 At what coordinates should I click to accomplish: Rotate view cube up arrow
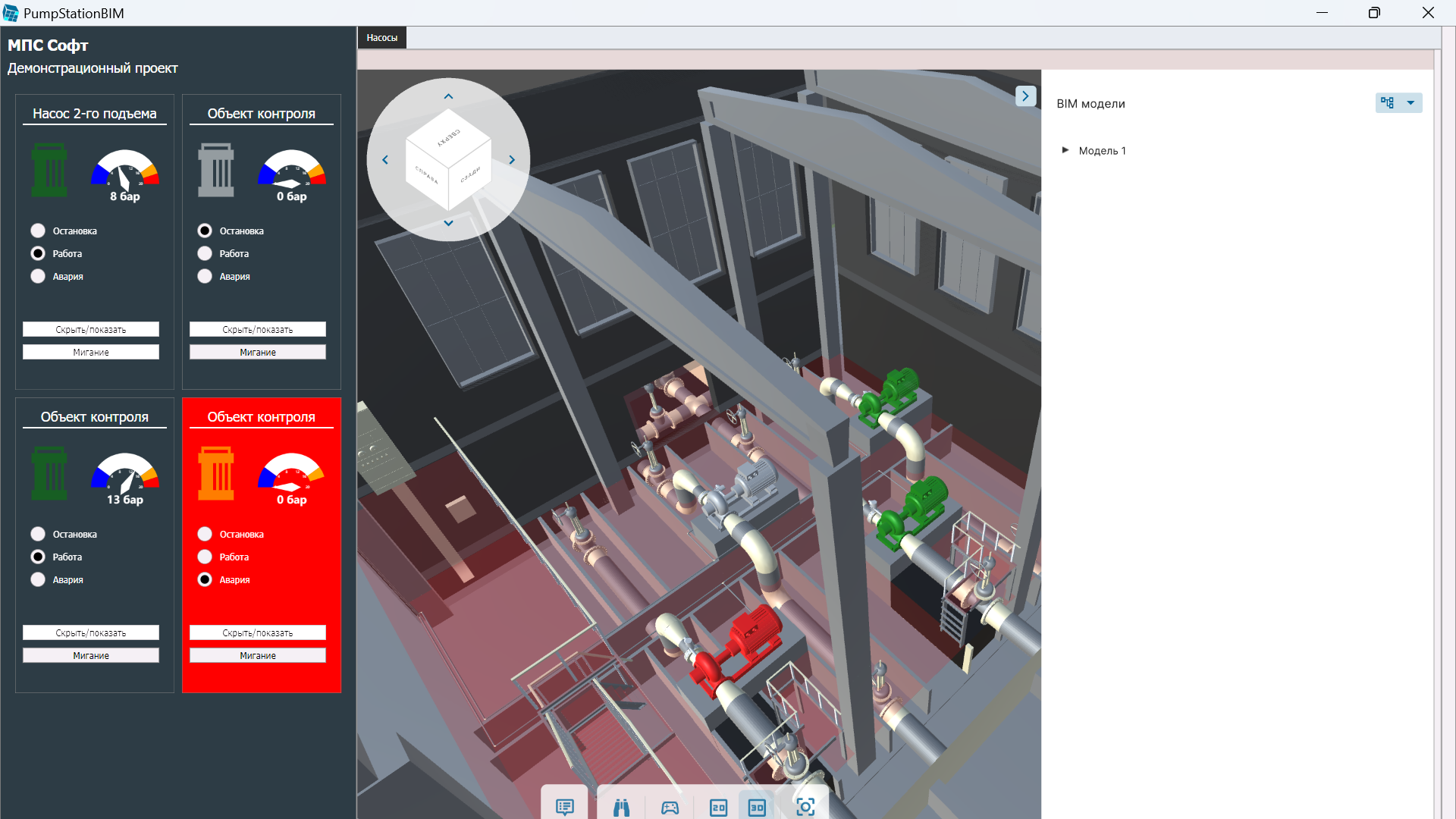[448, 97]
